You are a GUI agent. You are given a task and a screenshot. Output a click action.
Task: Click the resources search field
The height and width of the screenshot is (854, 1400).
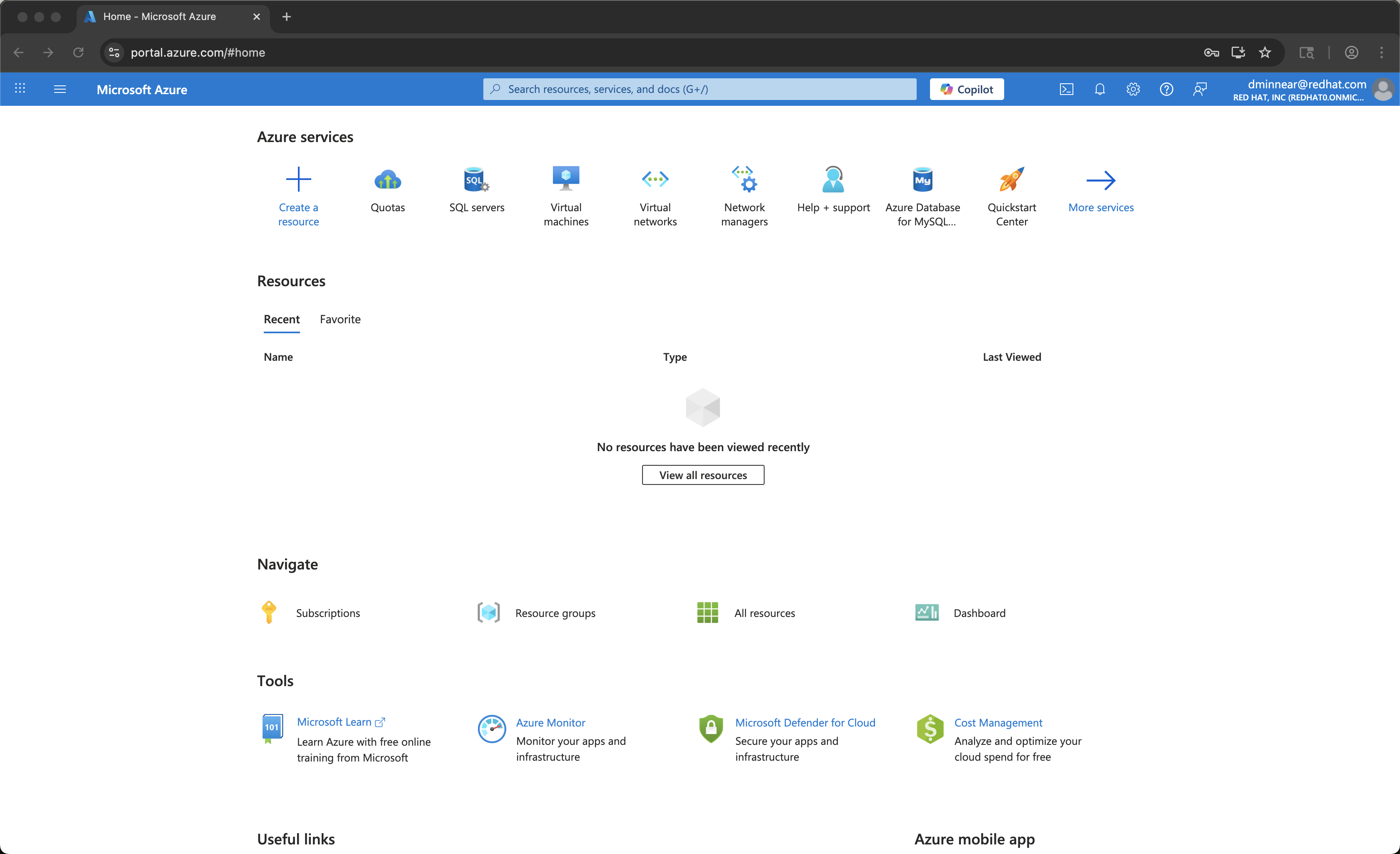coord(699,89)
